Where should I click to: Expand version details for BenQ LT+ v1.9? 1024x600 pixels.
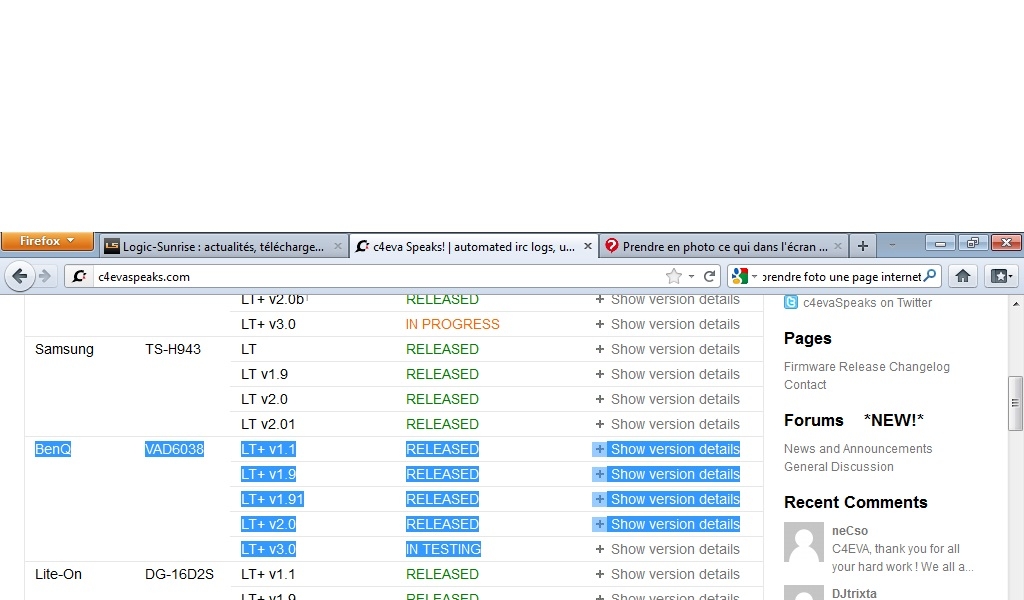tap(667, 474)
